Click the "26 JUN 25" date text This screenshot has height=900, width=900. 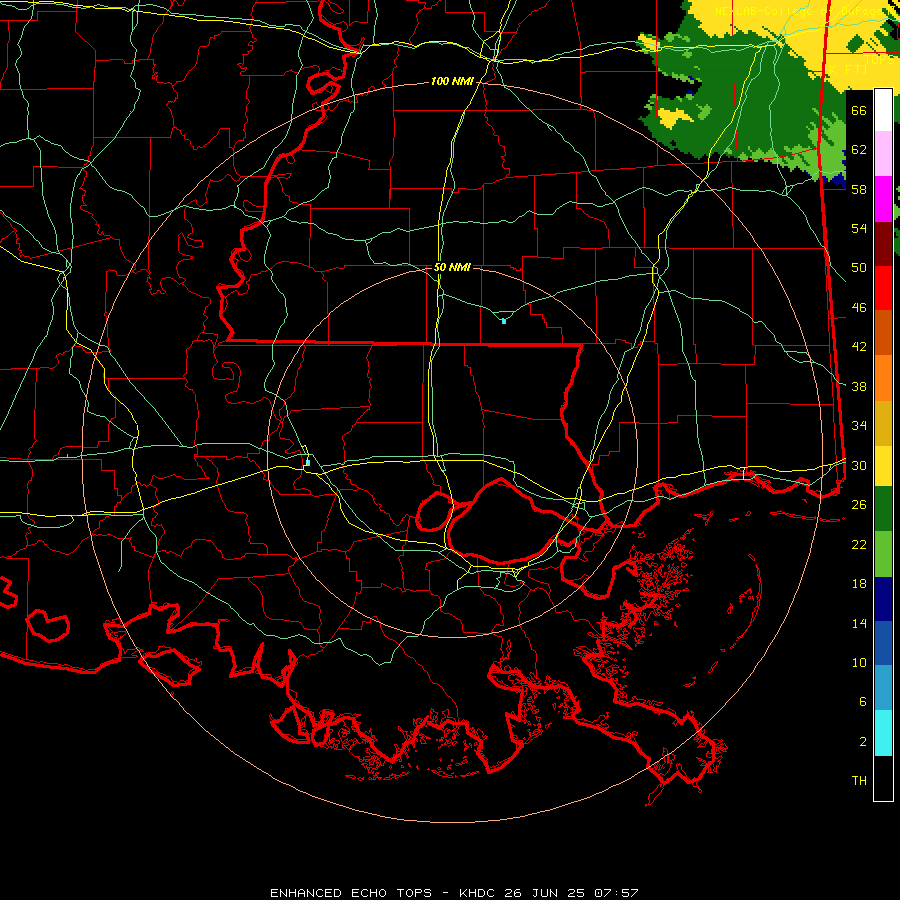click(545, 893)
